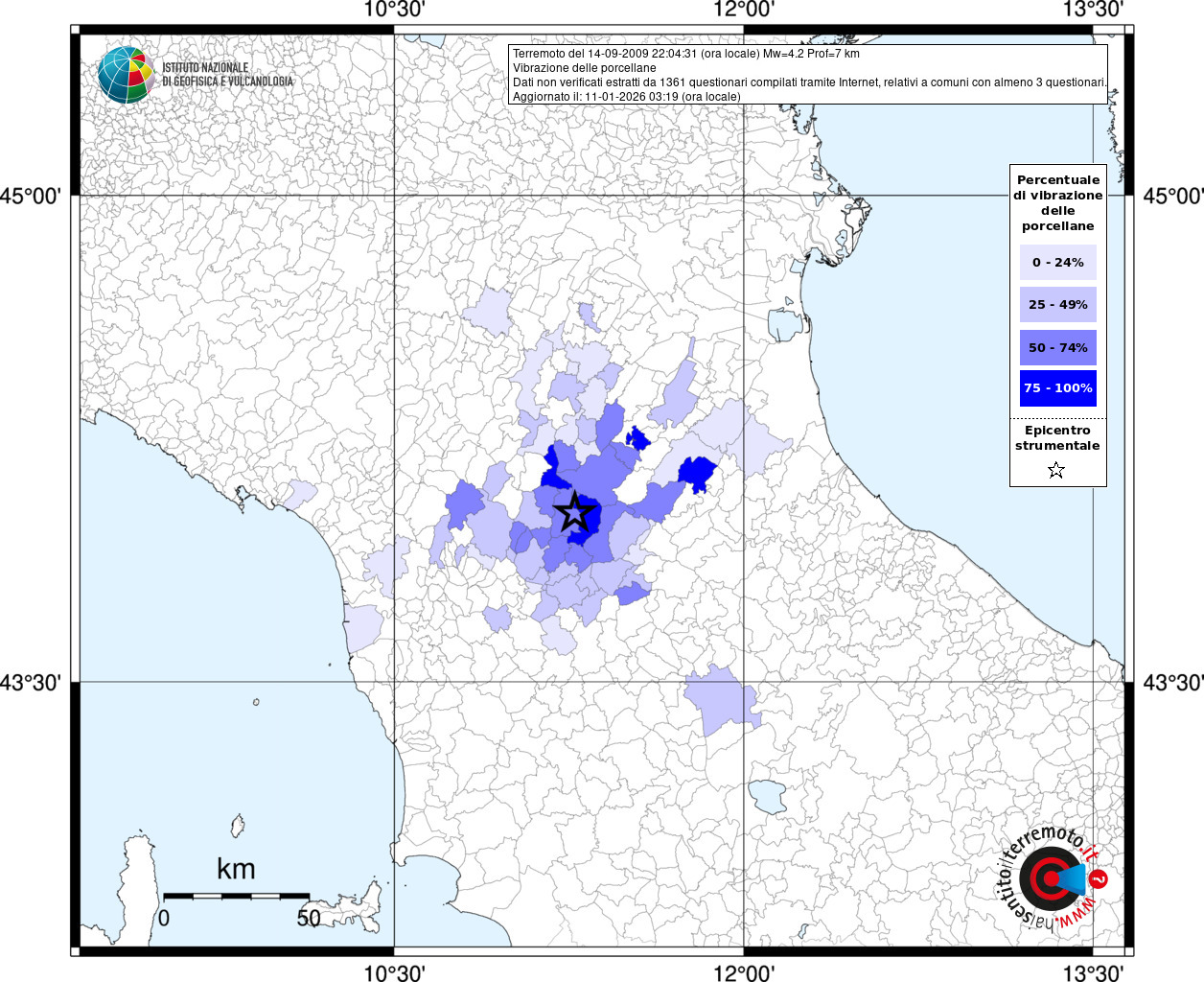The width and height of the screenshot is (1204, 982).
Task: Click the right 45°00' latitude label
Action: pos(1173,197)
